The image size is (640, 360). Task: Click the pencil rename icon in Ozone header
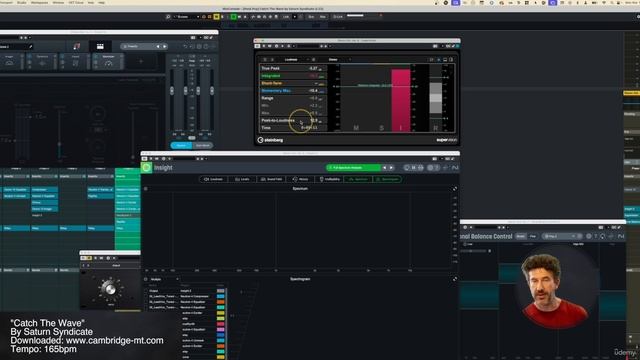(x=30, y=47)
